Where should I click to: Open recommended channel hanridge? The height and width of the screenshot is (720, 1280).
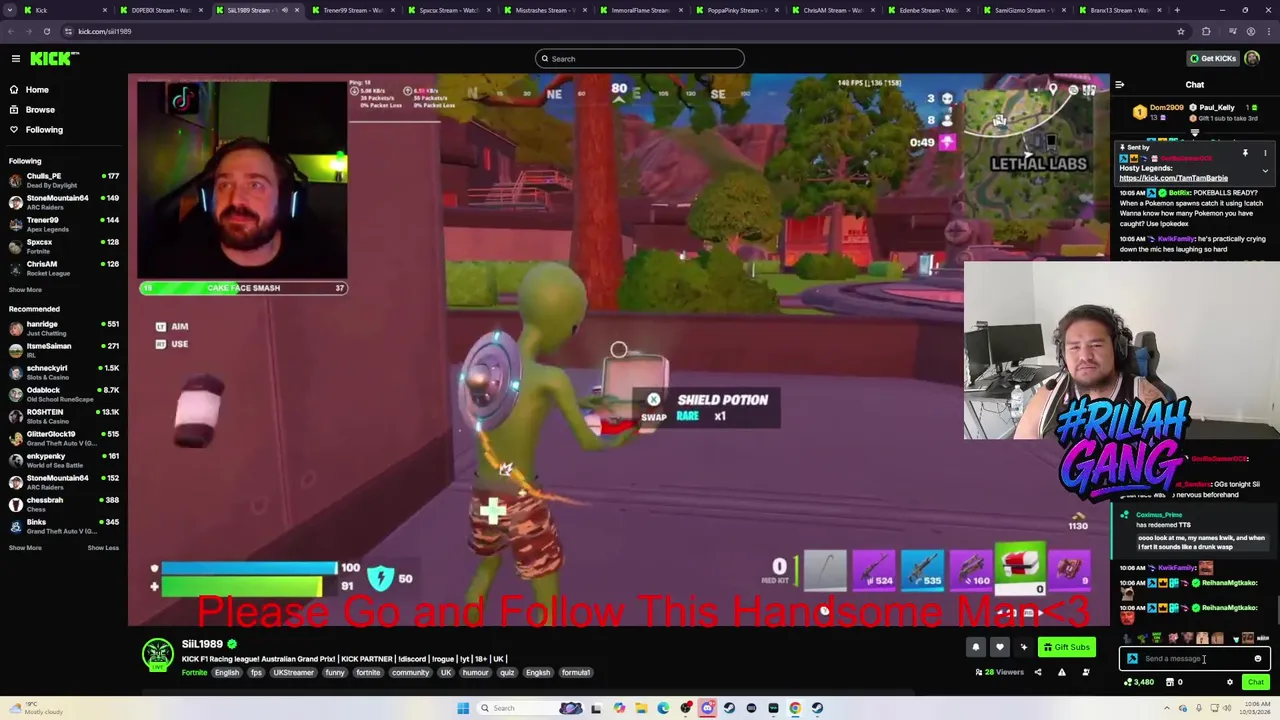pos(62,328)
